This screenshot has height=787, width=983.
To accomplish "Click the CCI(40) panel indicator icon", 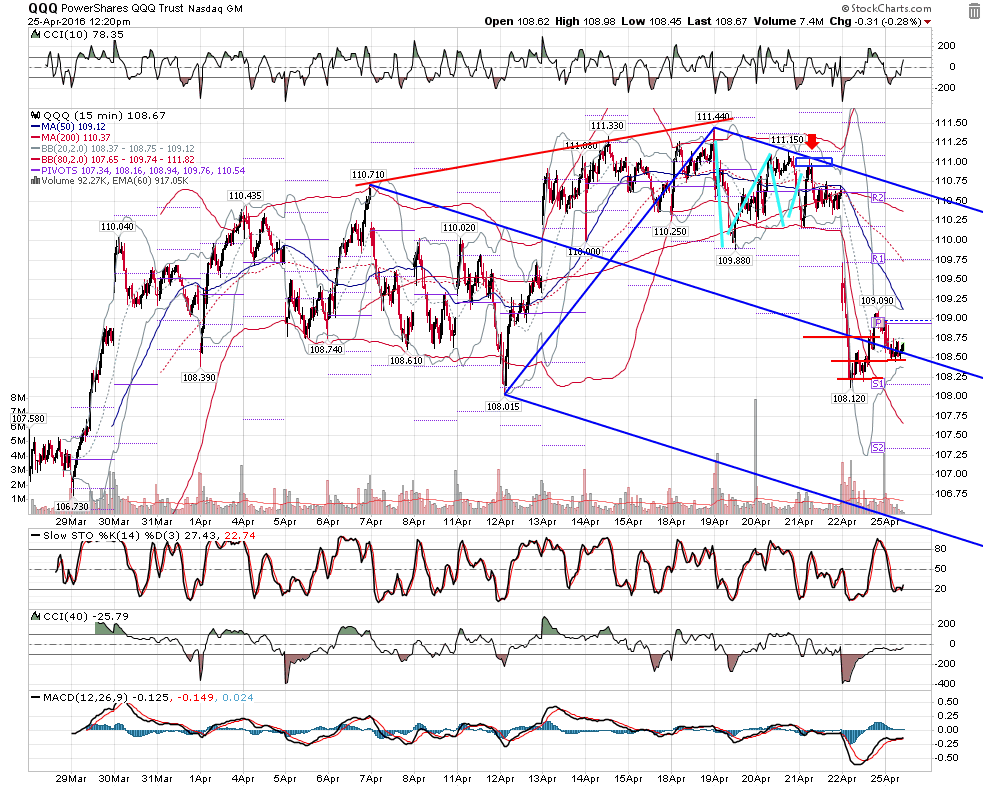I will click(x=36, y=616).
